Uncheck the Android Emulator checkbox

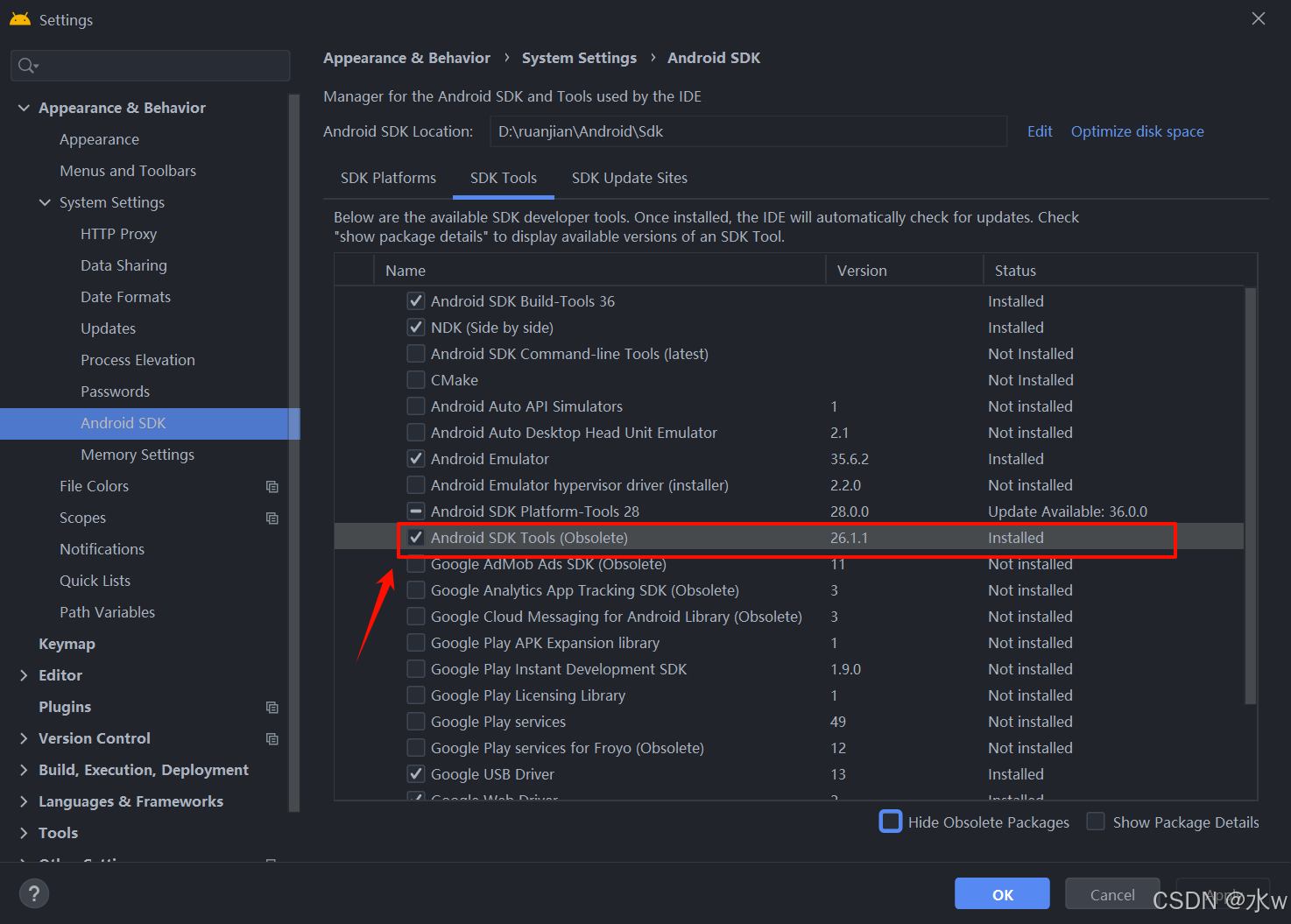click(416, 459)
